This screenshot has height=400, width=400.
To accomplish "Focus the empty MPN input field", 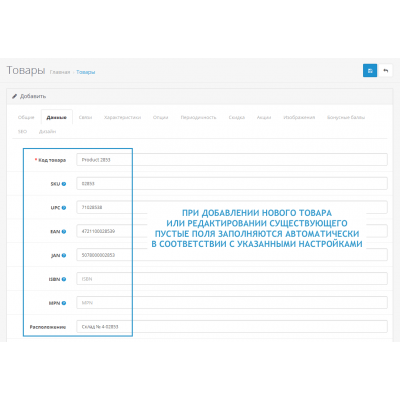I will 232,303.
